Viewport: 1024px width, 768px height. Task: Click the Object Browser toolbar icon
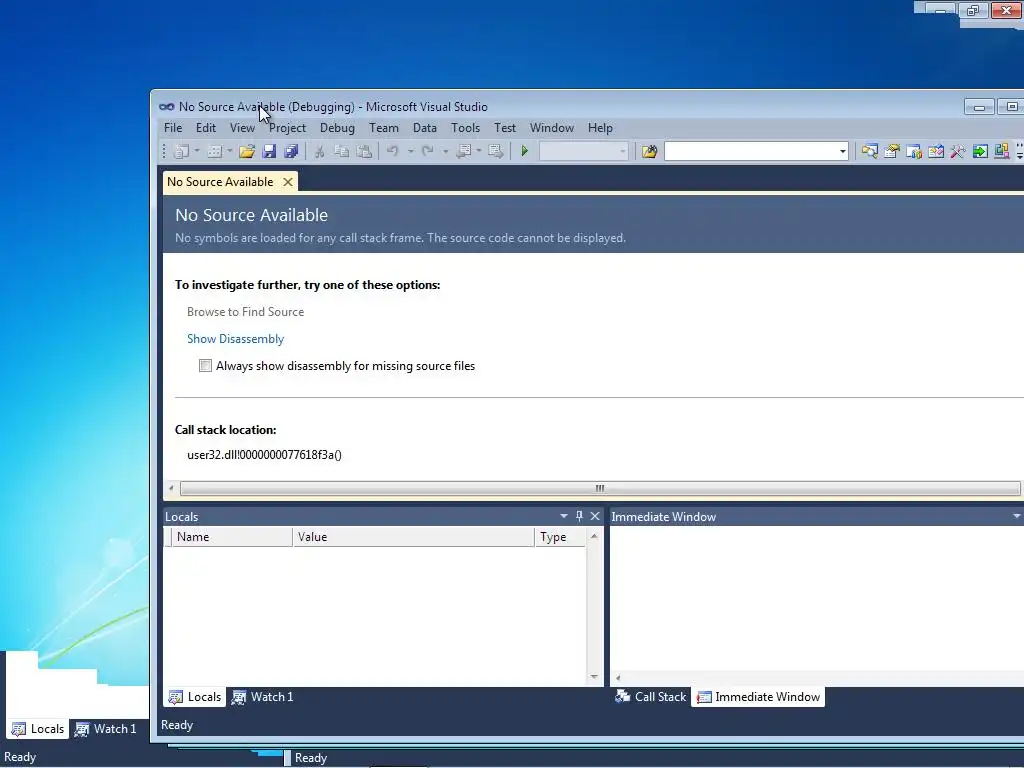click(914, 152)
